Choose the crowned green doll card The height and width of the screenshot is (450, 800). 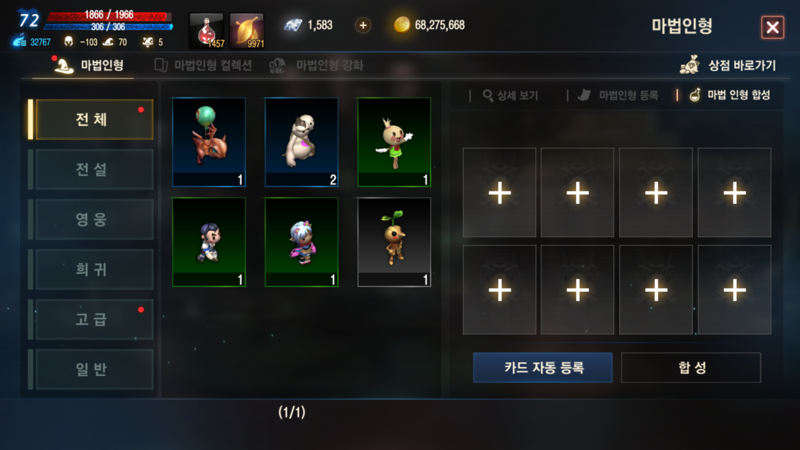point(394,142)
